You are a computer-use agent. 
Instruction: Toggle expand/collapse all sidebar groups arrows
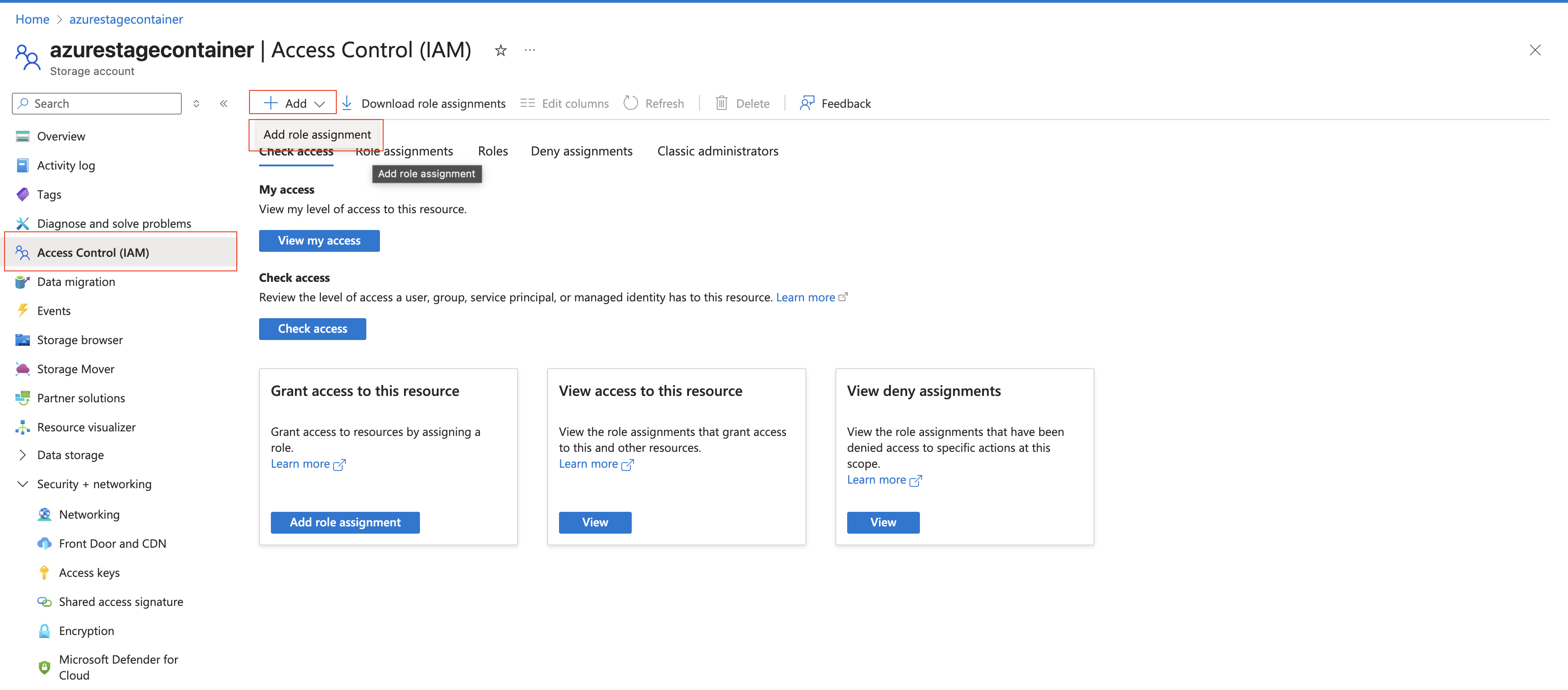[196, 104]
